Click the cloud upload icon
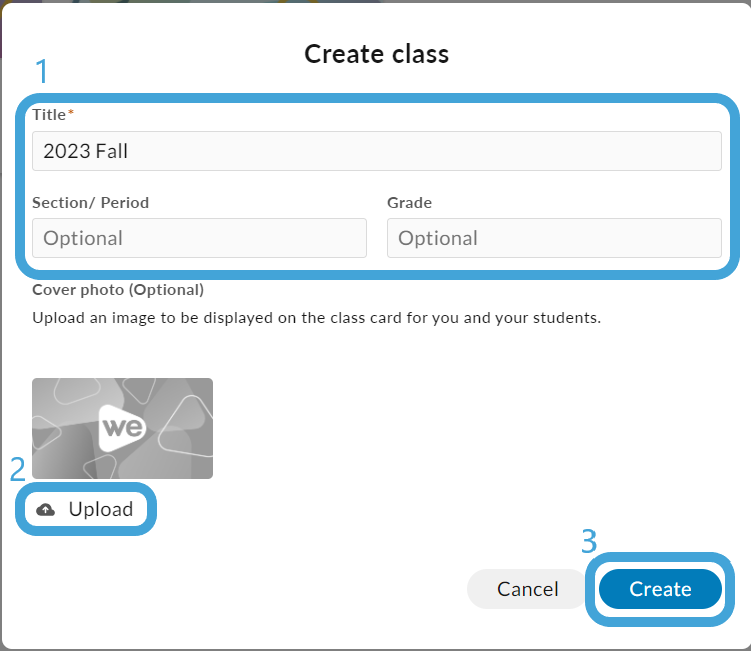The height and width of the screenshot is (651, 751). pos(46,510)
